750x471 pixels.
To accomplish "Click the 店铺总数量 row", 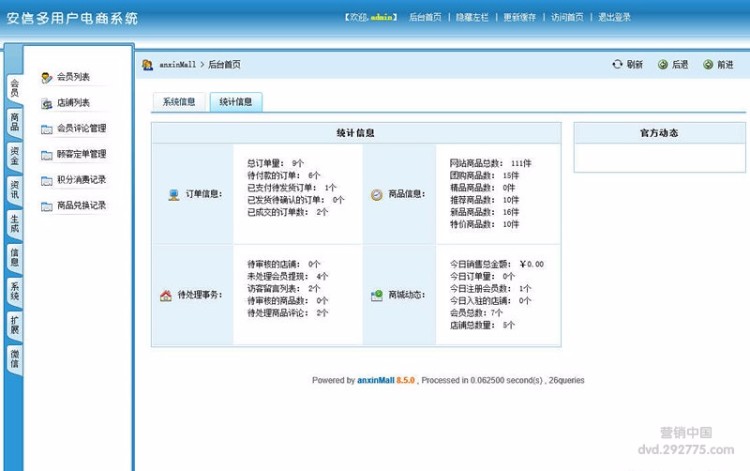I will click(482, 325).
